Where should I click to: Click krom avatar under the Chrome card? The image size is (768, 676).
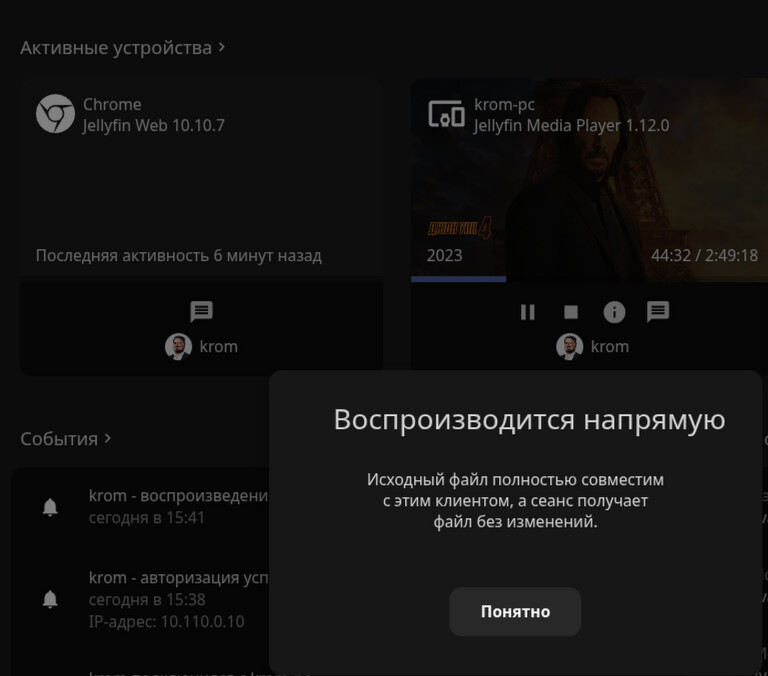point(178,346)
